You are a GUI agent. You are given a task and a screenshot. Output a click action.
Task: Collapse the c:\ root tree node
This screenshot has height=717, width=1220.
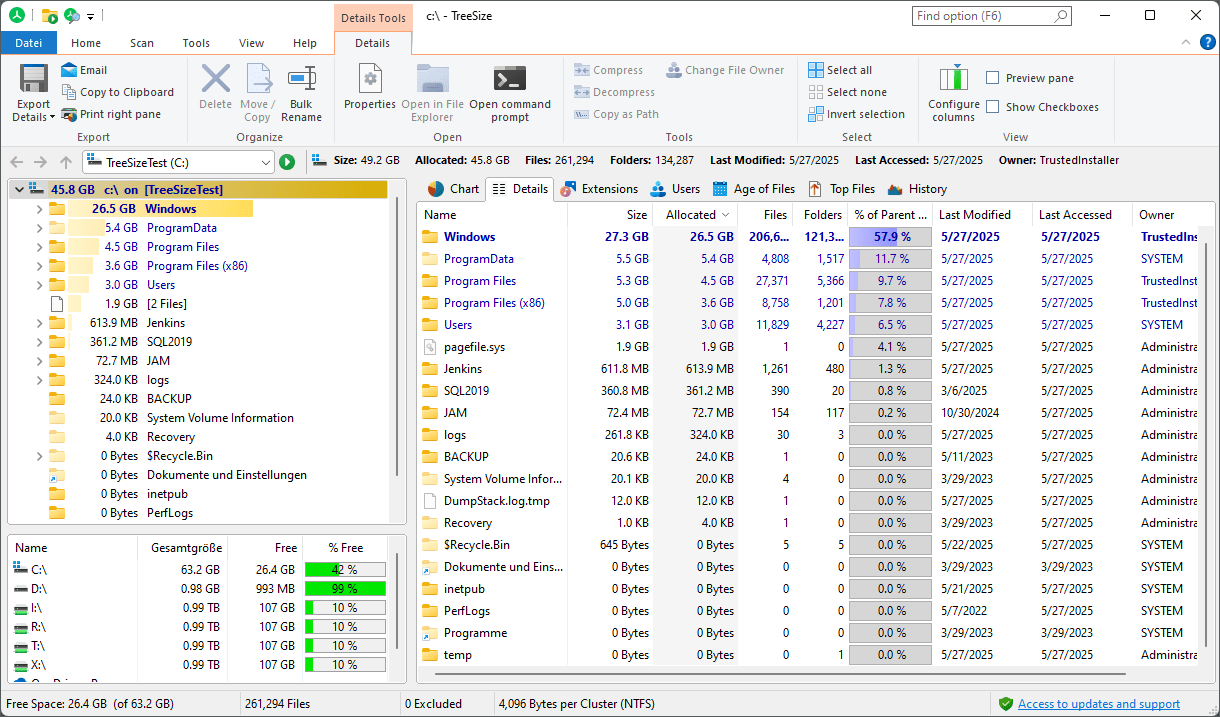pyautogui.click(x=19, y=190)
